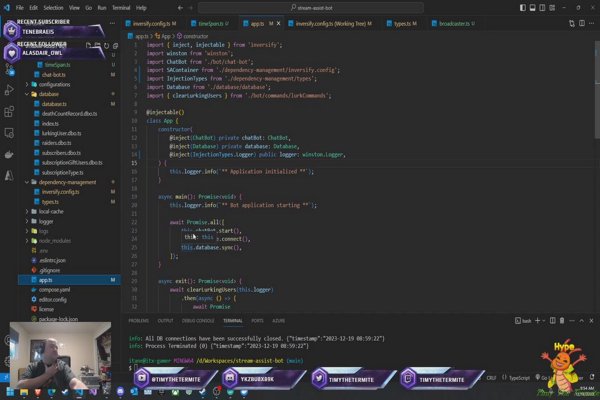The width and height of the screenshot is (600, 400).
Task: Open Extensions view in the activity bar
Action: (x=9, y=111)
